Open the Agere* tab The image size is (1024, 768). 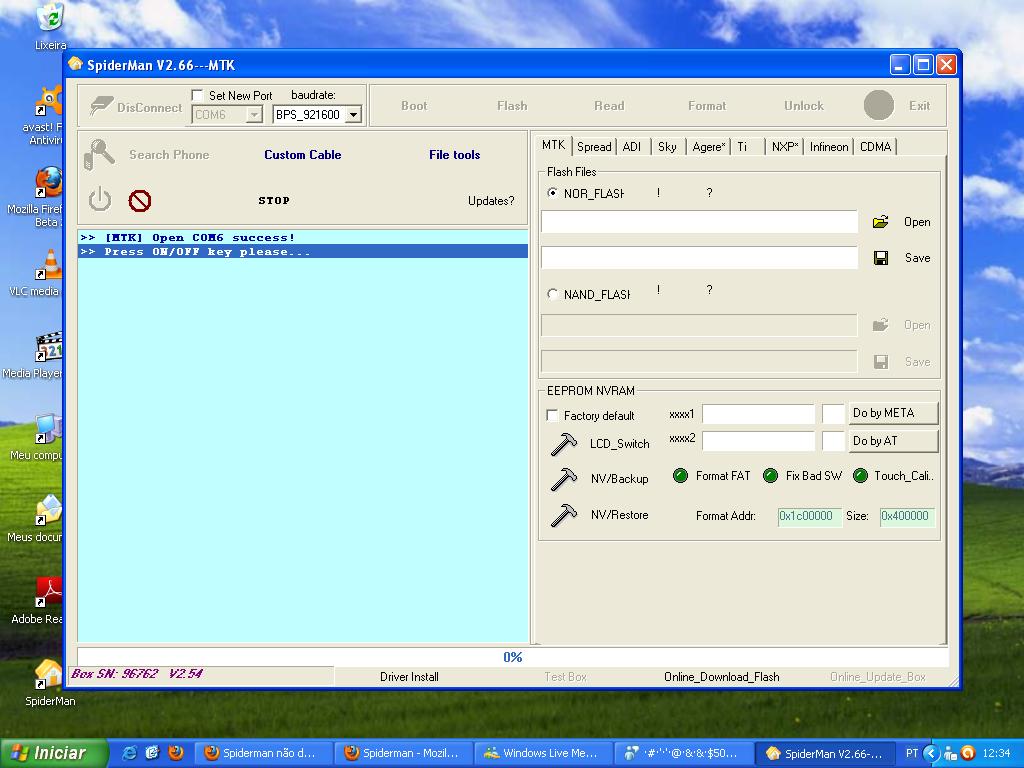click(709, 147)
